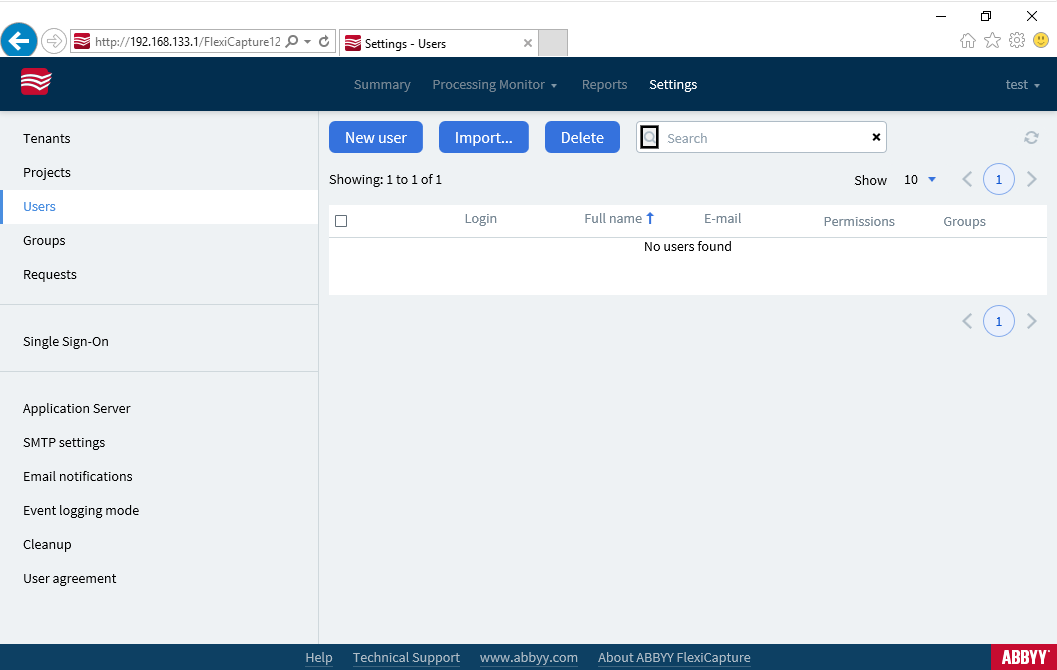Go to next page using top pagination arrow
Image resolution: width=1057 pixels, height=670 pixels.
click(1031, 179)
